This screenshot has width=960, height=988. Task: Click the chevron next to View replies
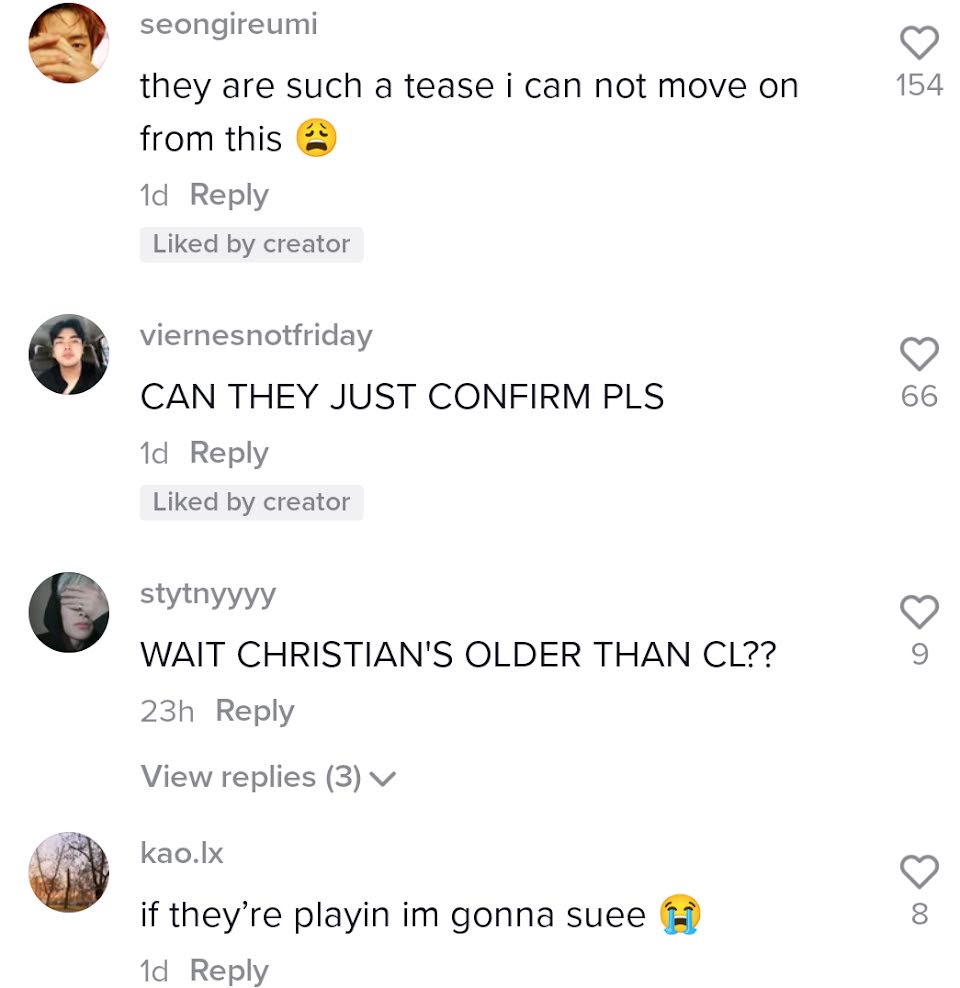click(383, 779)
